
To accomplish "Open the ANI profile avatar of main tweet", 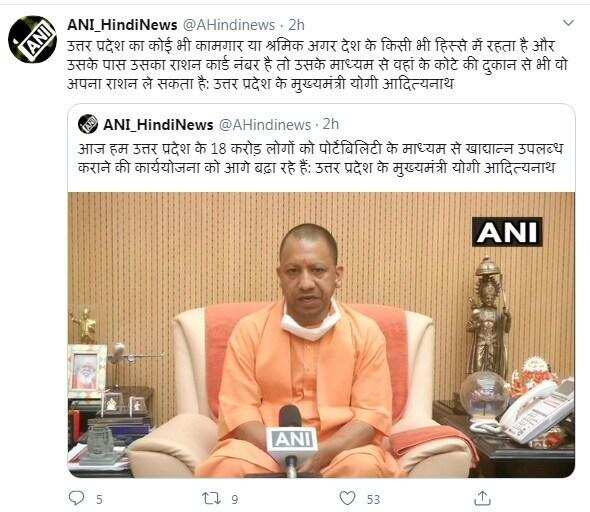I will [32, 39].
